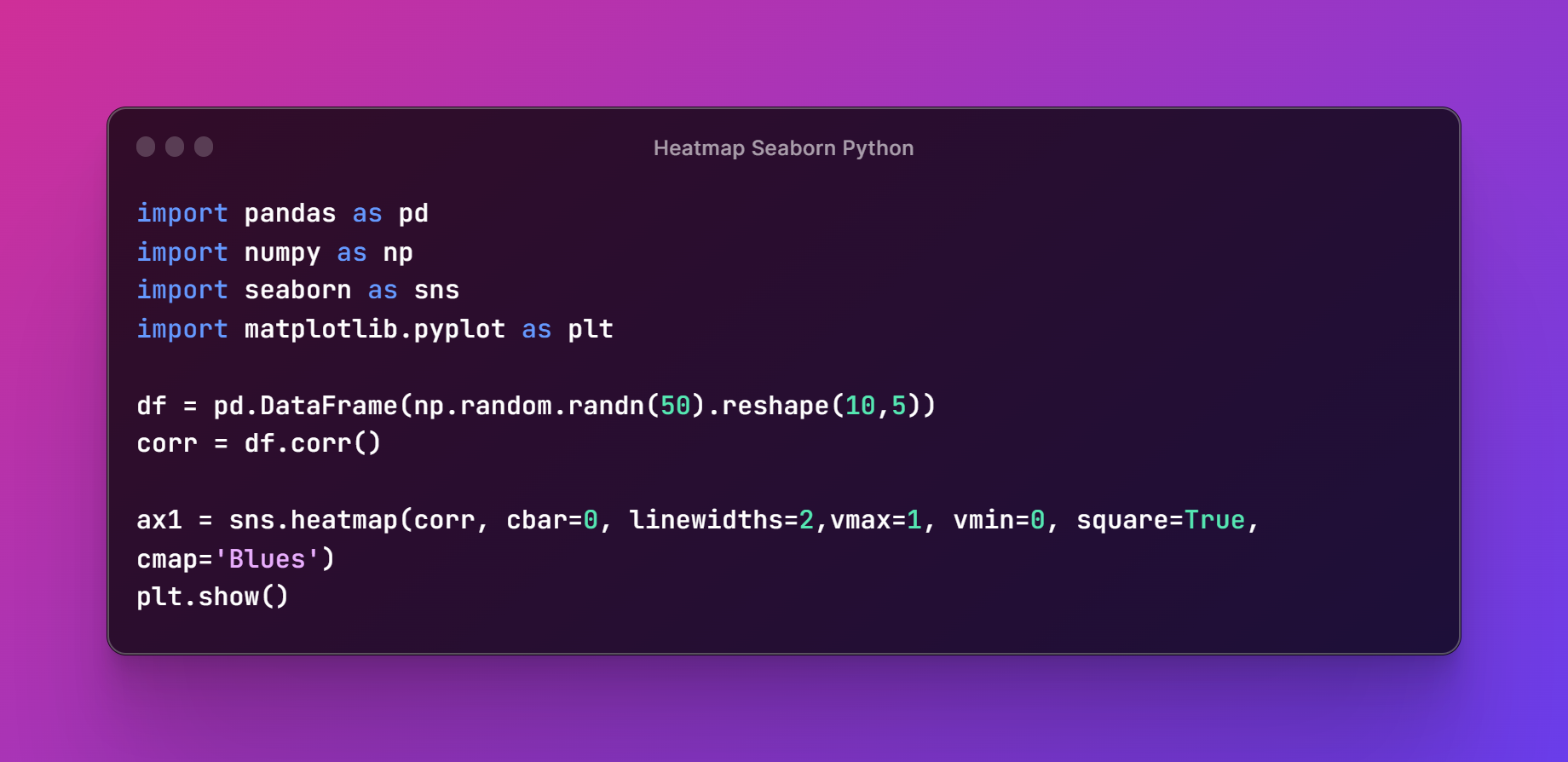Click the line 'import seaborn as sns'
The width and height of the screenshot is (1568, 762).
[x=297, y=290]
